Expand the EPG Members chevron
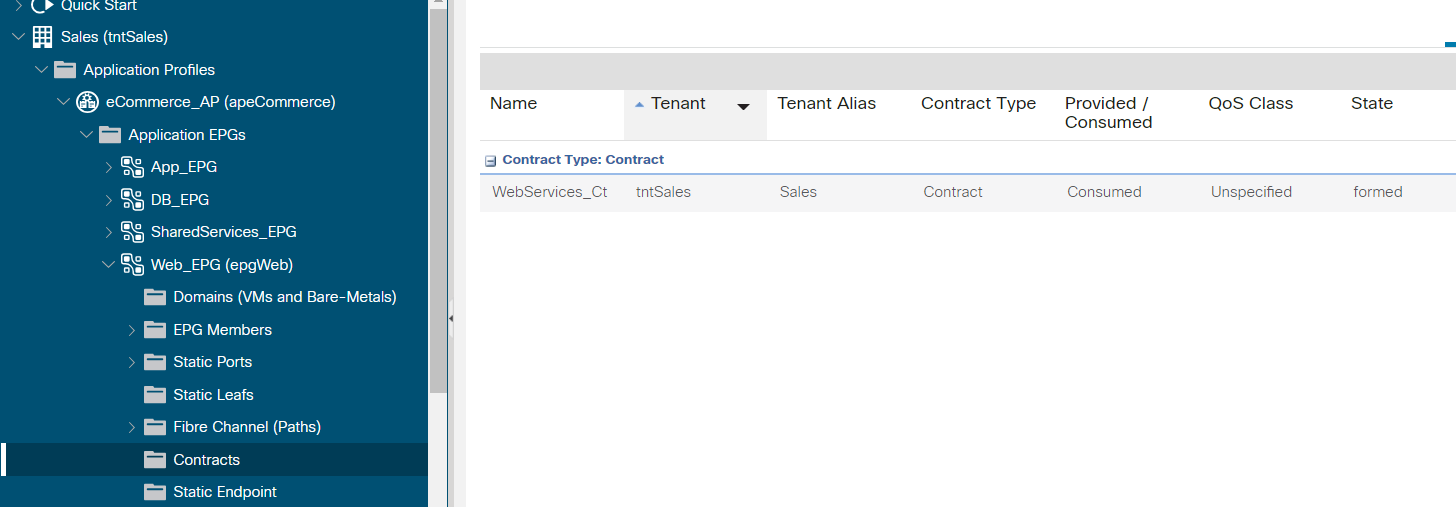Viewport: 1456px width, 507px height. 132,330
